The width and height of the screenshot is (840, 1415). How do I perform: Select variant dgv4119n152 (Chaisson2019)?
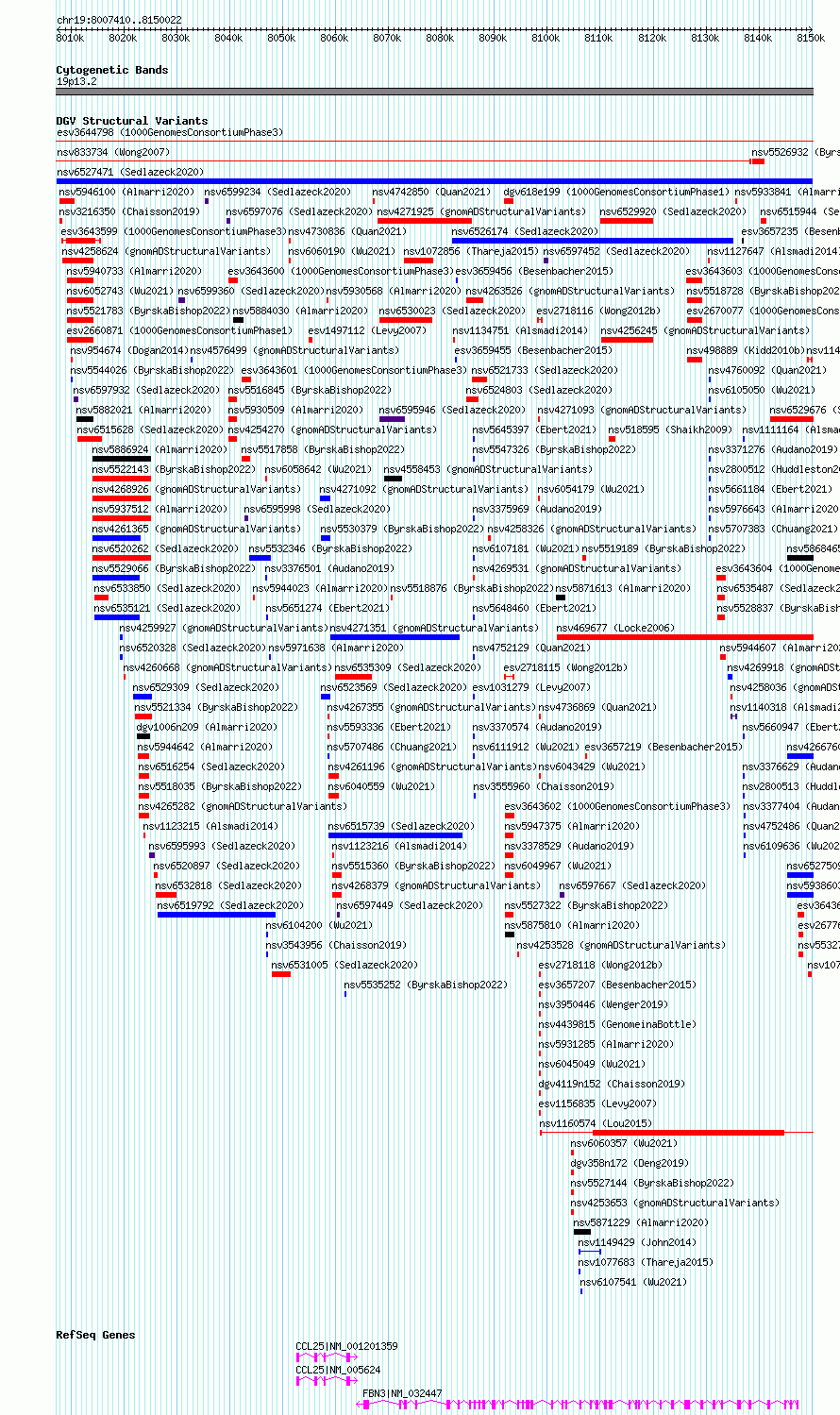(611, 1084)
